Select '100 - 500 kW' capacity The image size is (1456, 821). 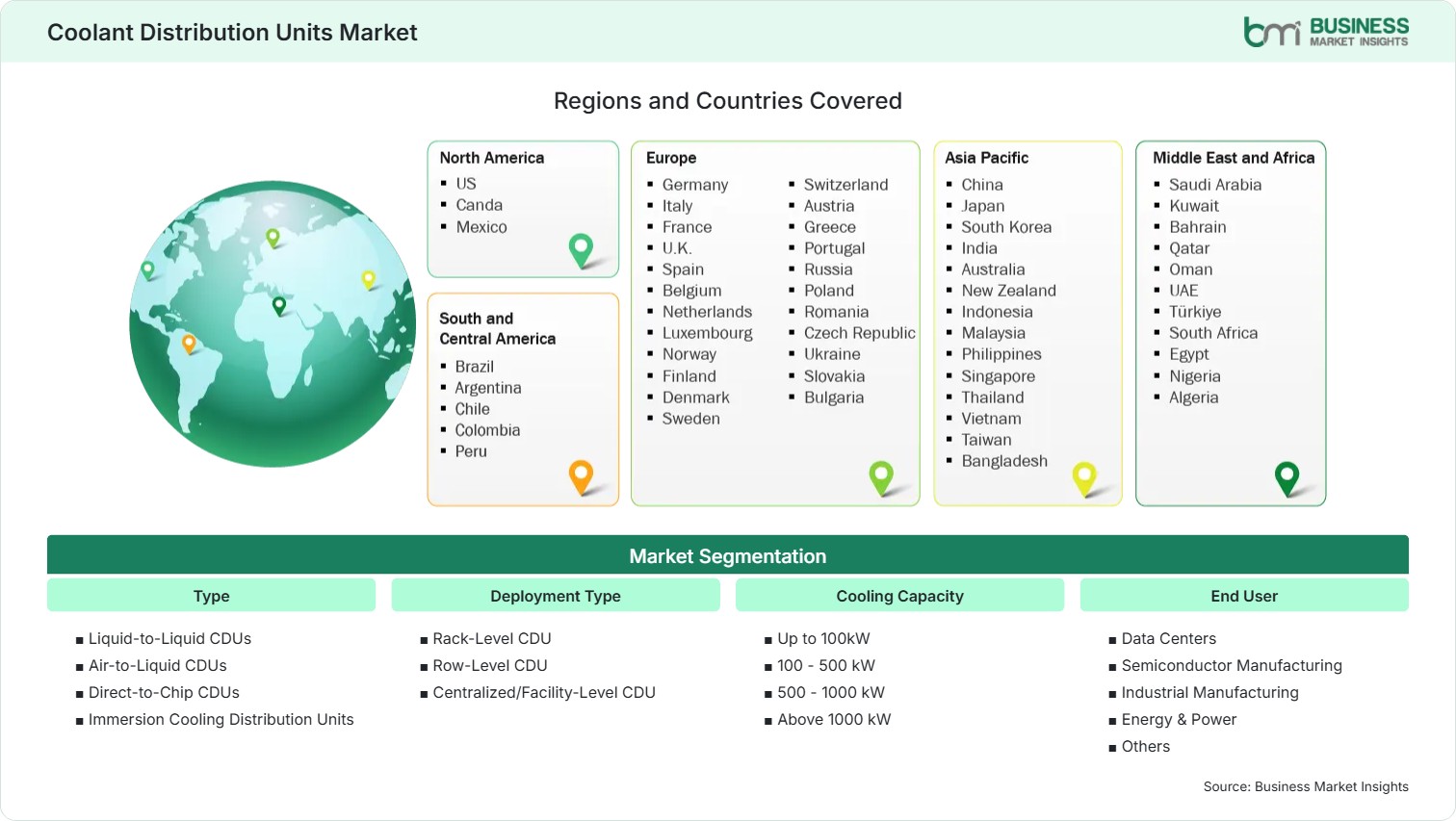[826, 665]
